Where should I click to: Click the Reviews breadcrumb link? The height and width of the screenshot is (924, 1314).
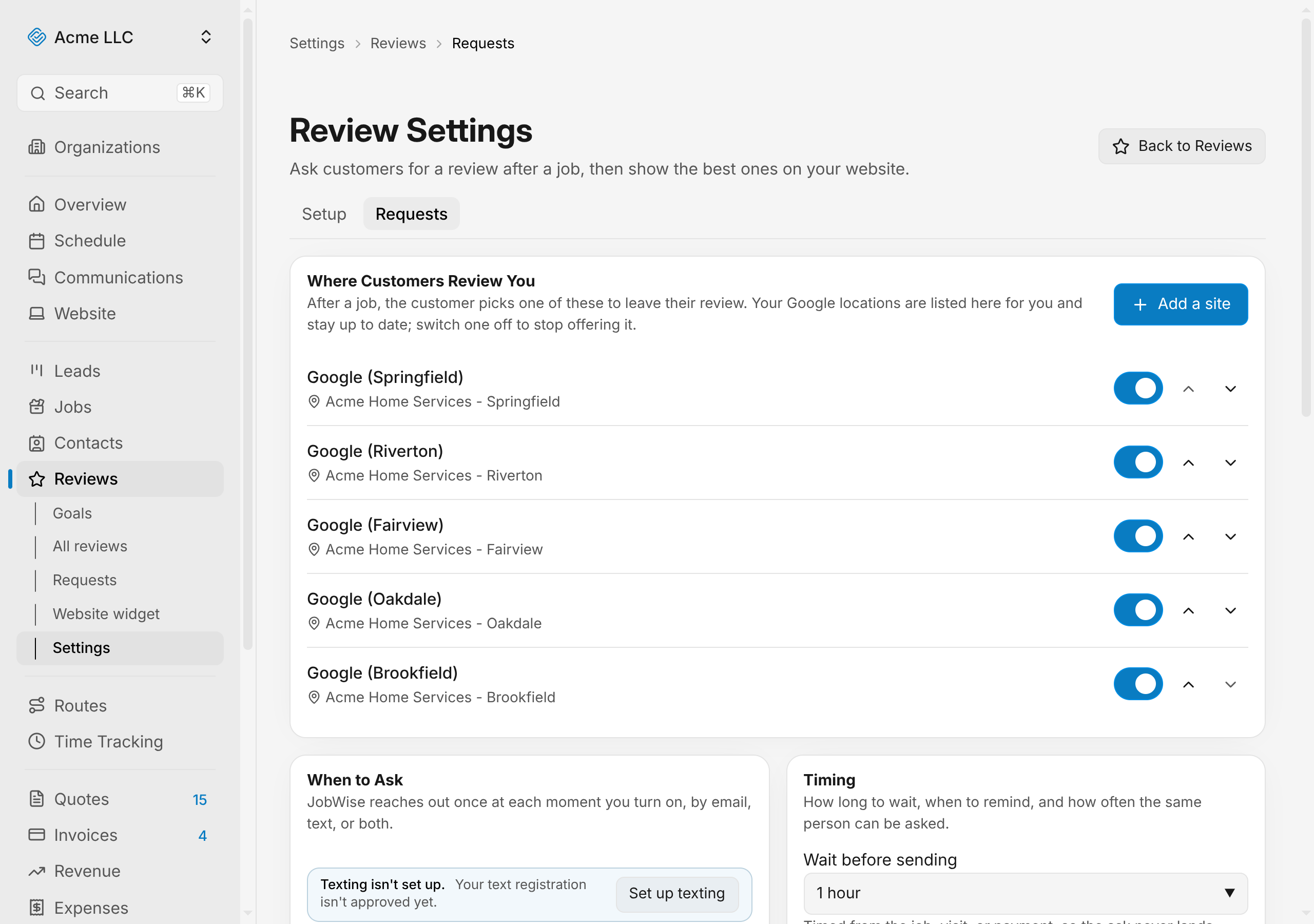tap(398, 44)
